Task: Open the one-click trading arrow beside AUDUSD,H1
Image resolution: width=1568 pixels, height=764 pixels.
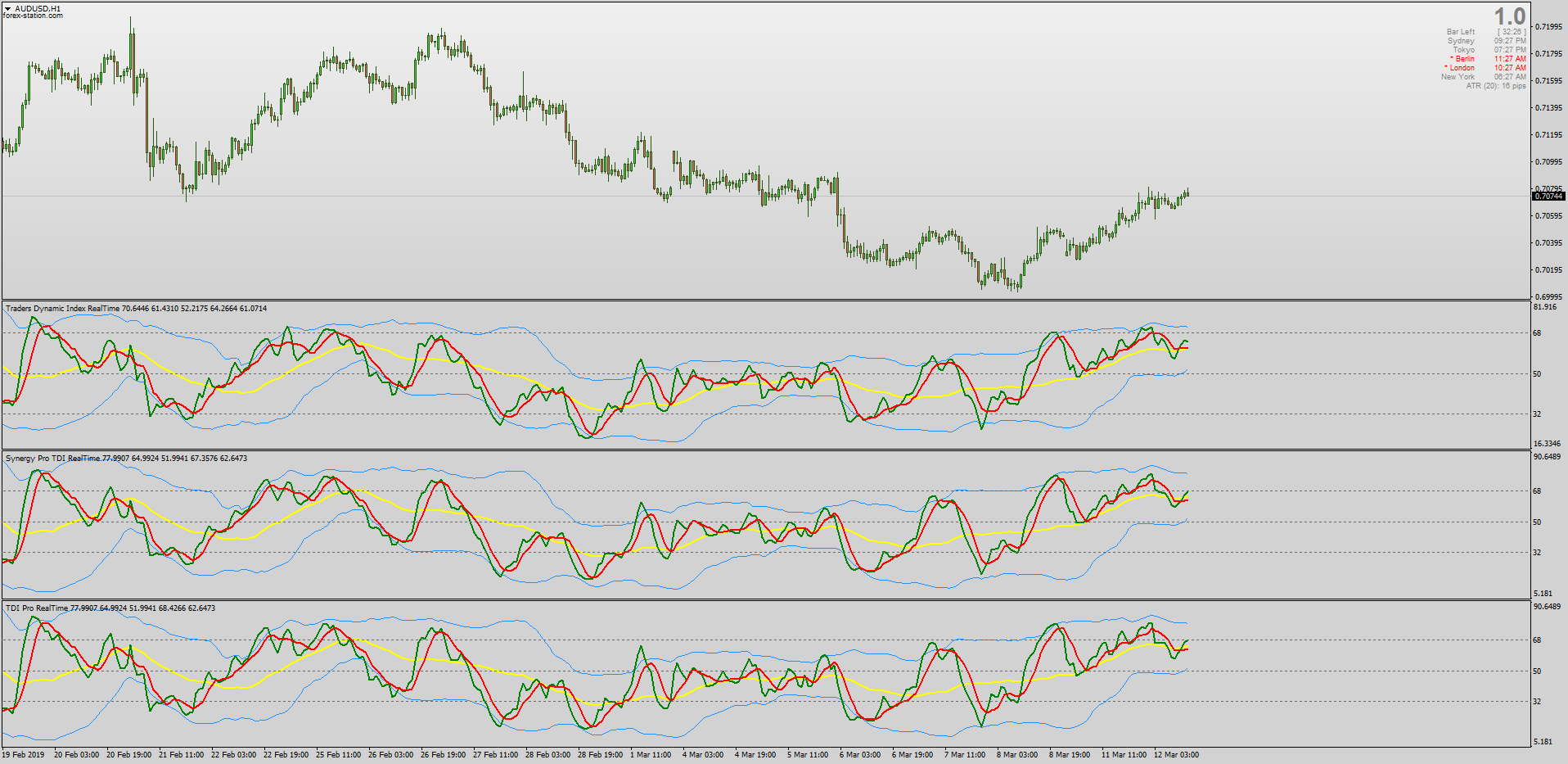Action: pyautogui.click(x=8, y=9)
